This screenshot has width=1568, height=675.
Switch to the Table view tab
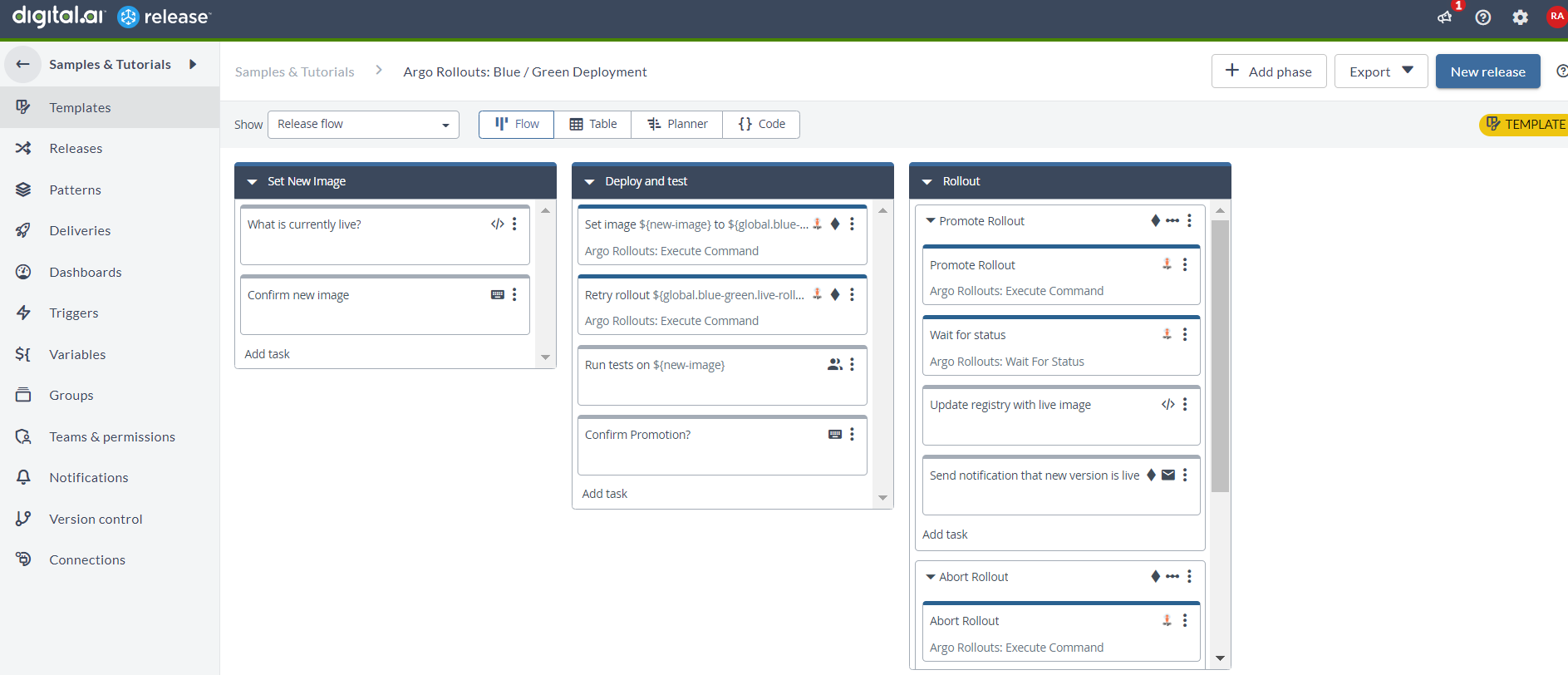coord(592,125)
